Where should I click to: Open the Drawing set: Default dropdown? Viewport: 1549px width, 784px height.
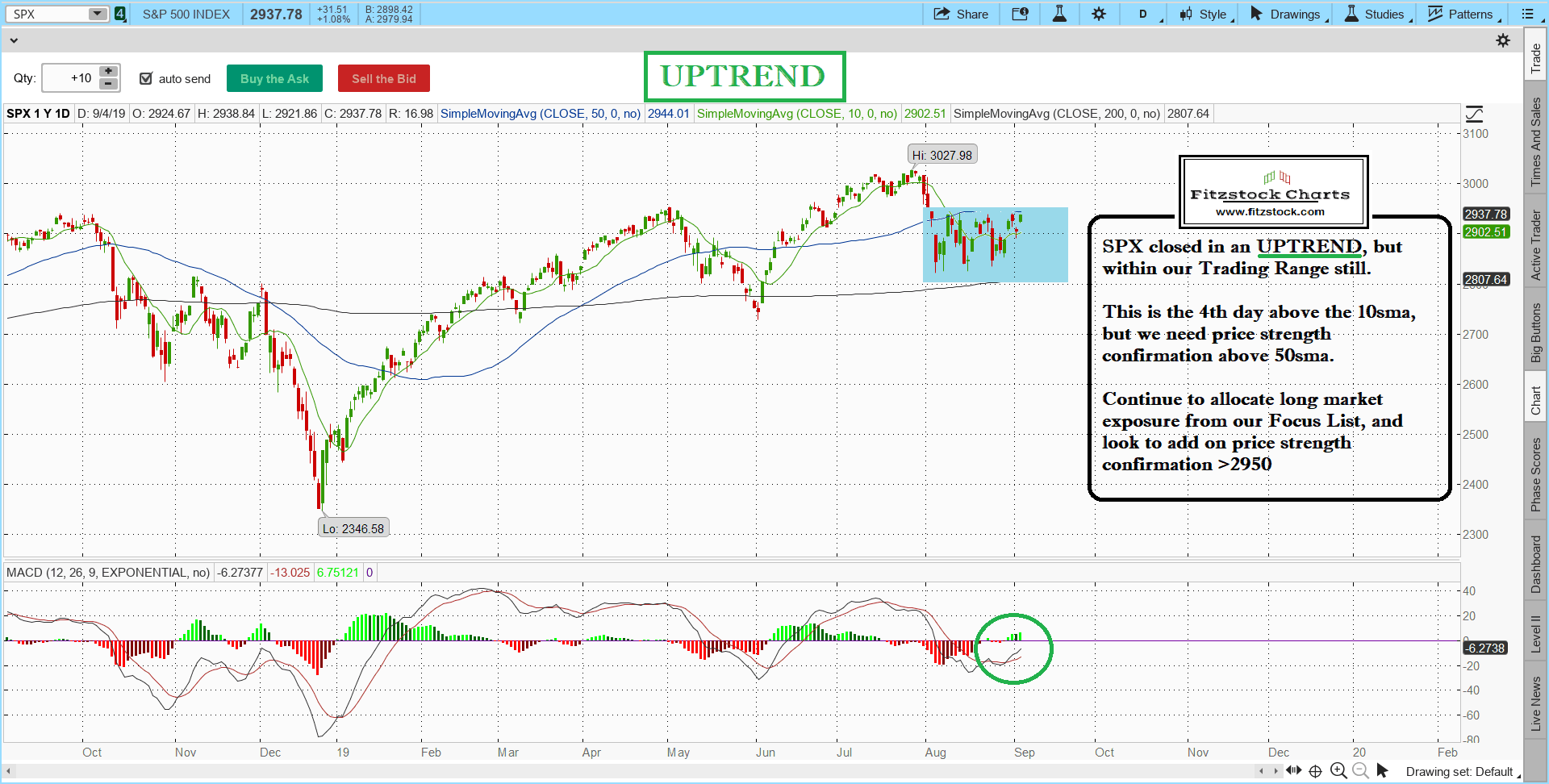coord(1460,772)
